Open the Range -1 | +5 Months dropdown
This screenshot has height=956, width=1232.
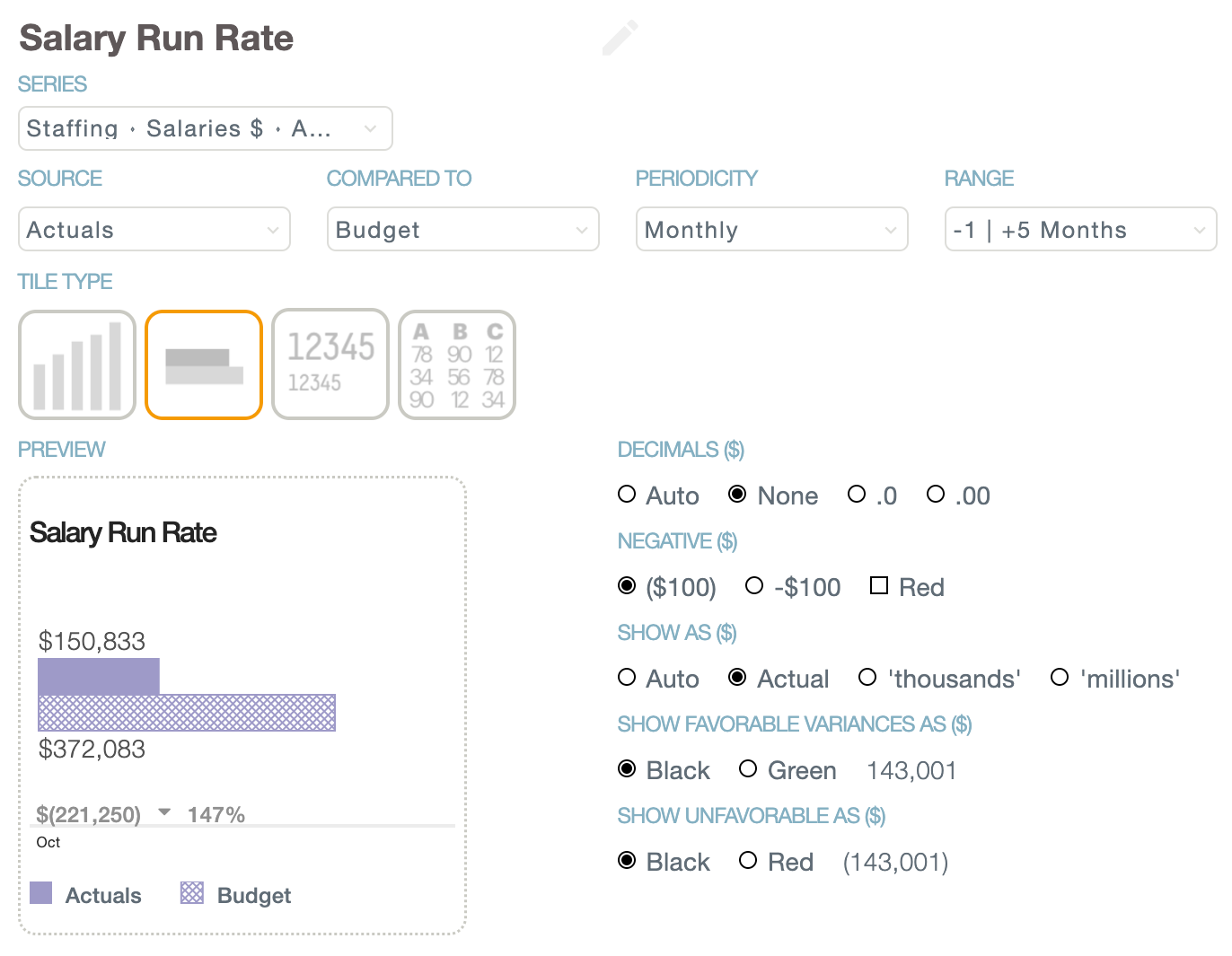point(1081,230)
